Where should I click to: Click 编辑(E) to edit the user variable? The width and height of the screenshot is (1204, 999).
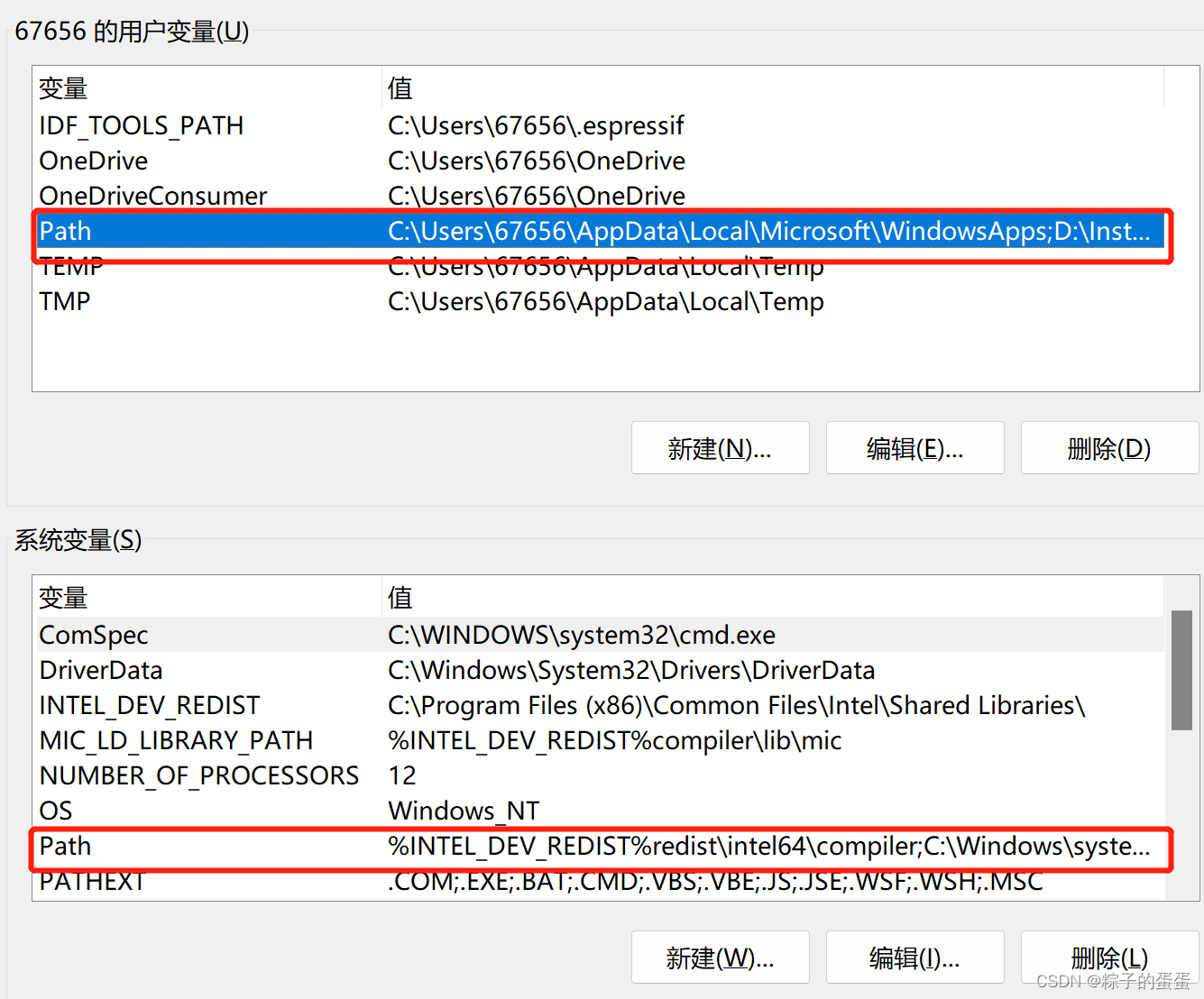click(x=914, y=448)
